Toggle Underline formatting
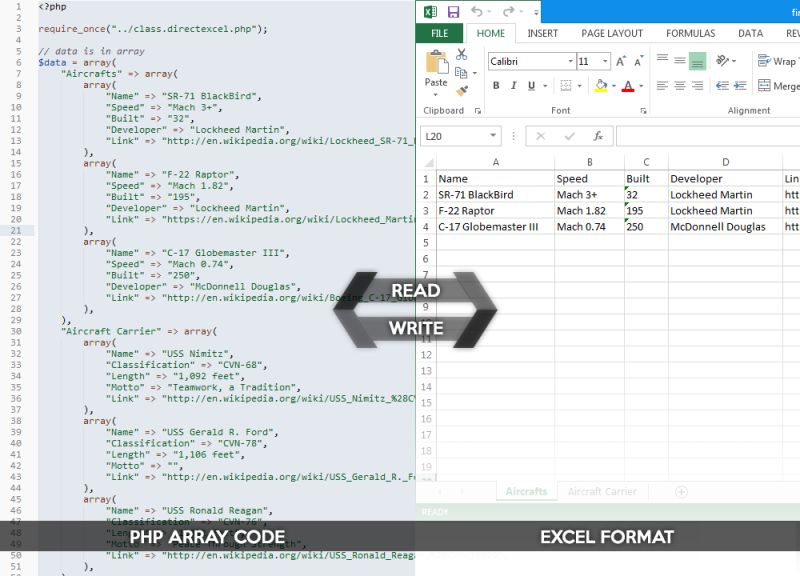 (x=530, y=86)
